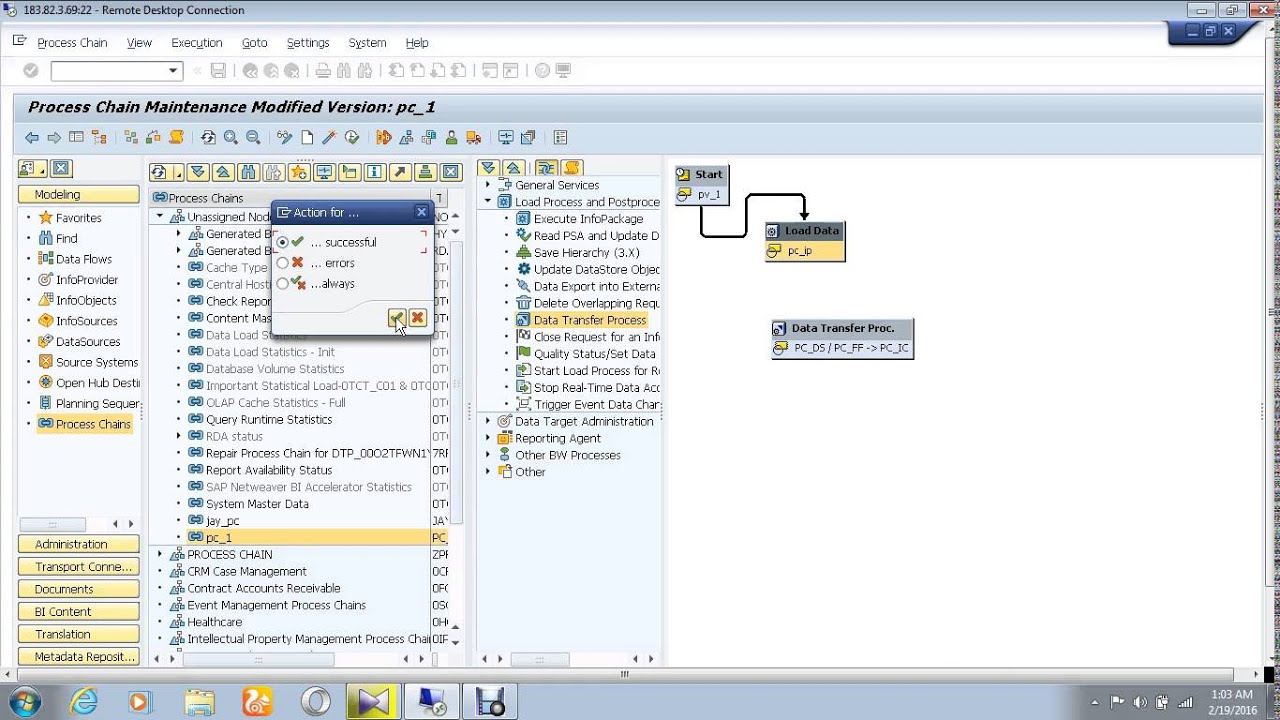Click the magic wand check icon
This screenshot has height=720, width=1280.
point(329,138)
